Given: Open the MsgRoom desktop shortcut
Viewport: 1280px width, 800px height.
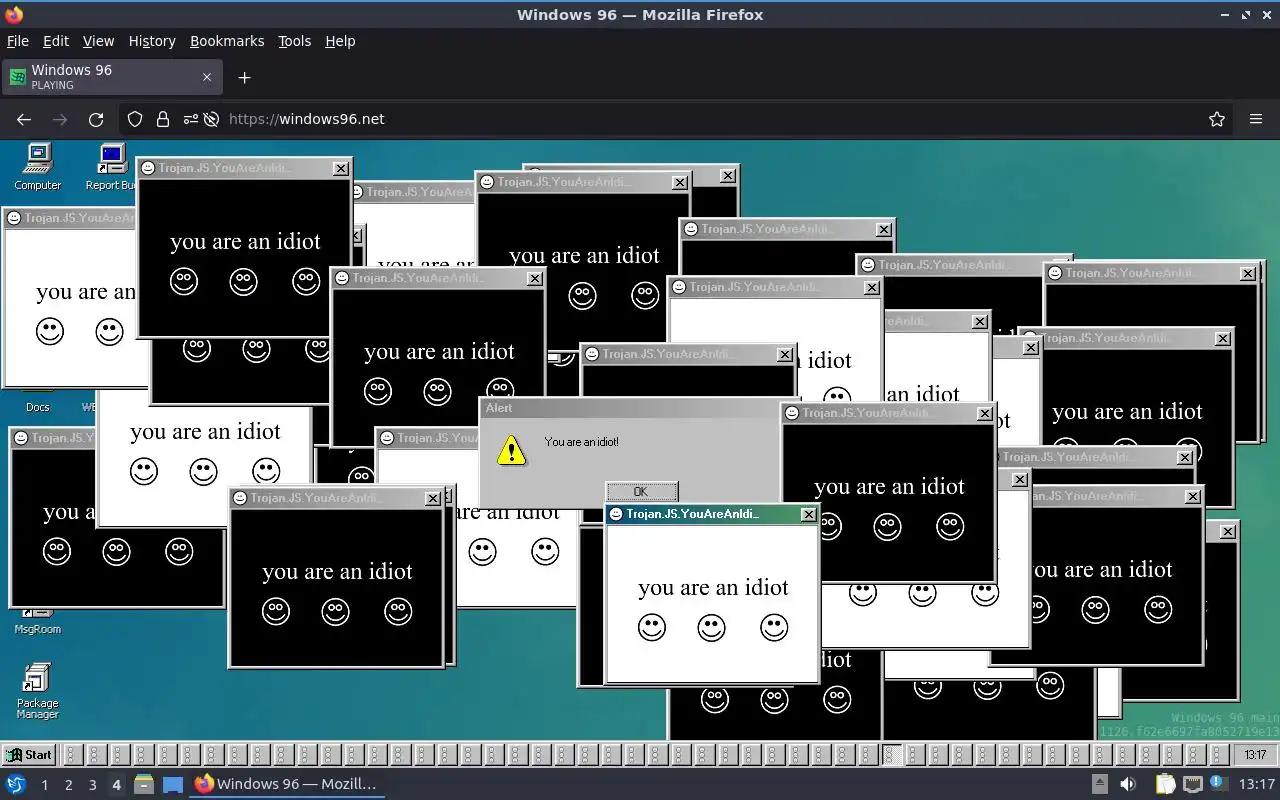Looking at the screenshot, I should [38, 621].
